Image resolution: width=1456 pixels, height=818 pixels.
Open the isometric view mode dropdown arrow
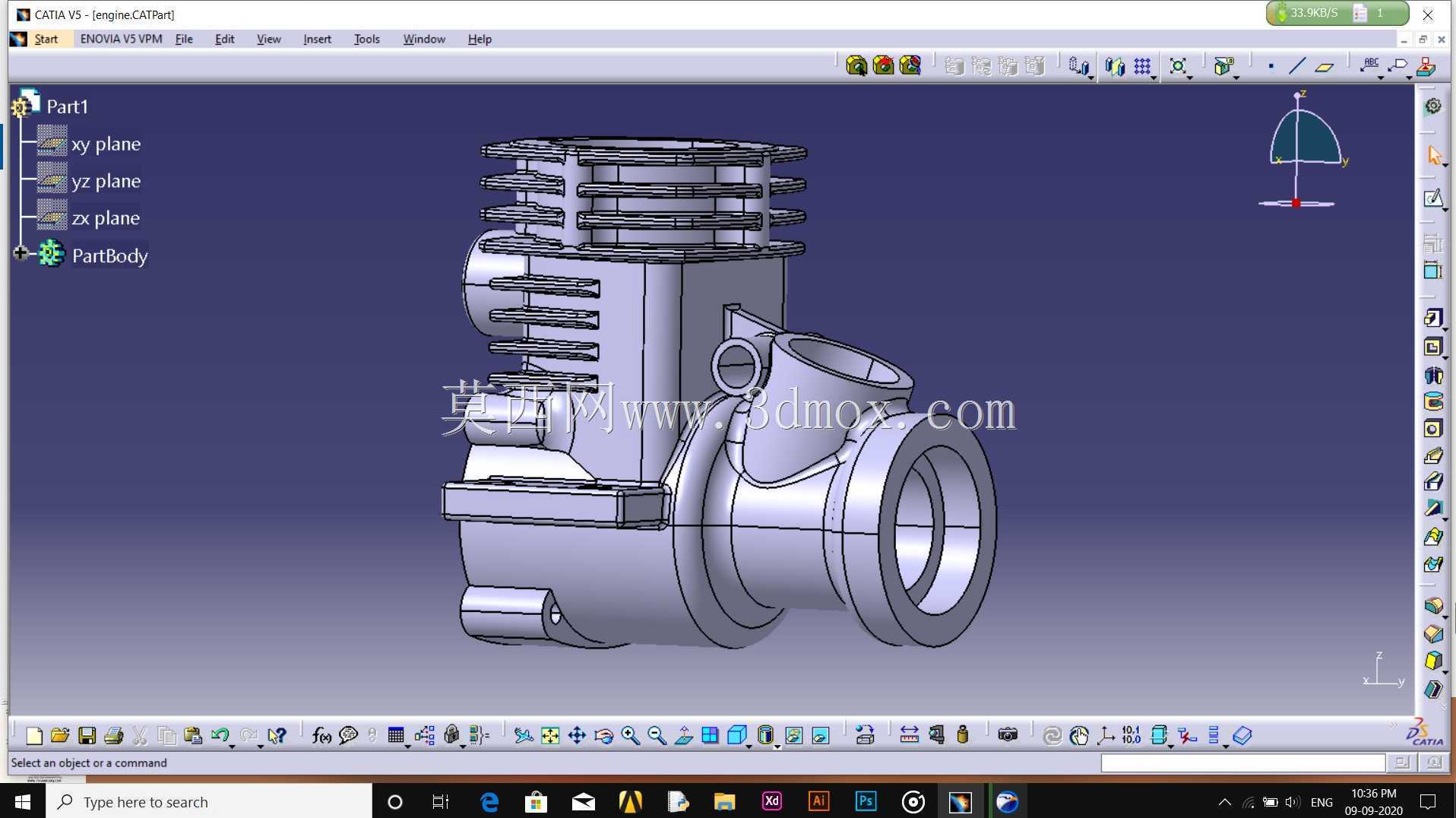tap(749, 746)
